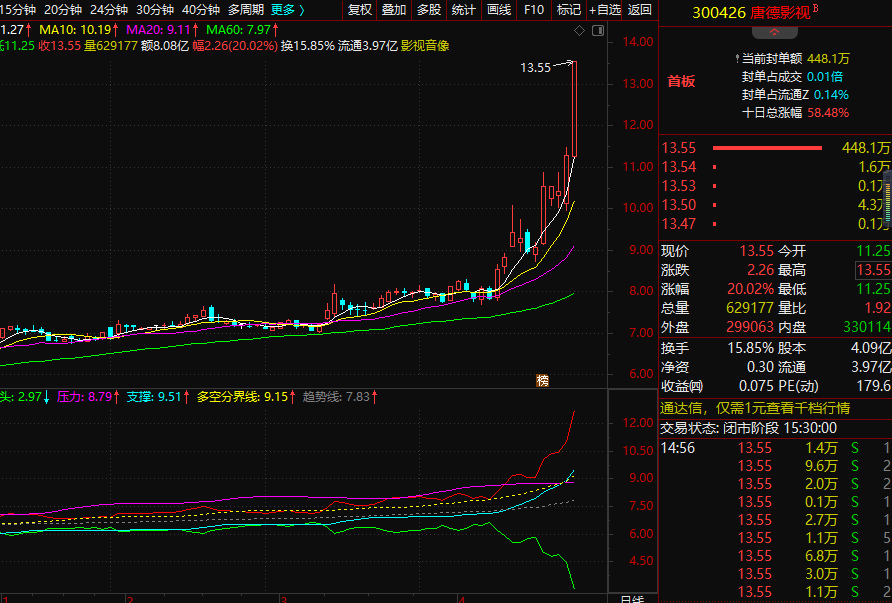Click the 首板 first-limit-up label
This screenshot has width=892, height=603.
[681, 81]
